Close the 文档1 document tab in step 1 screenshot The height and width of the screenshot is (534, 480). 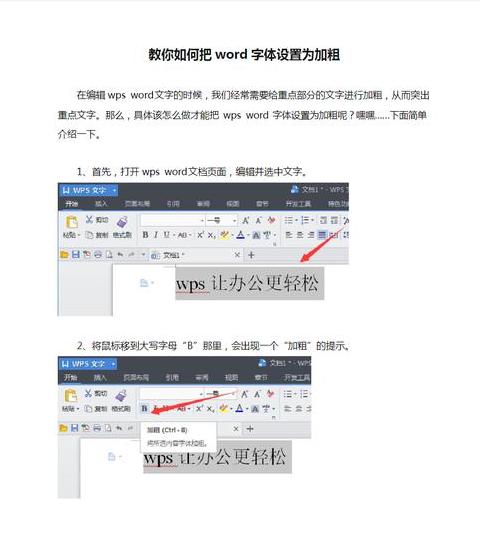pyautogui.click(x=237, y=255)
